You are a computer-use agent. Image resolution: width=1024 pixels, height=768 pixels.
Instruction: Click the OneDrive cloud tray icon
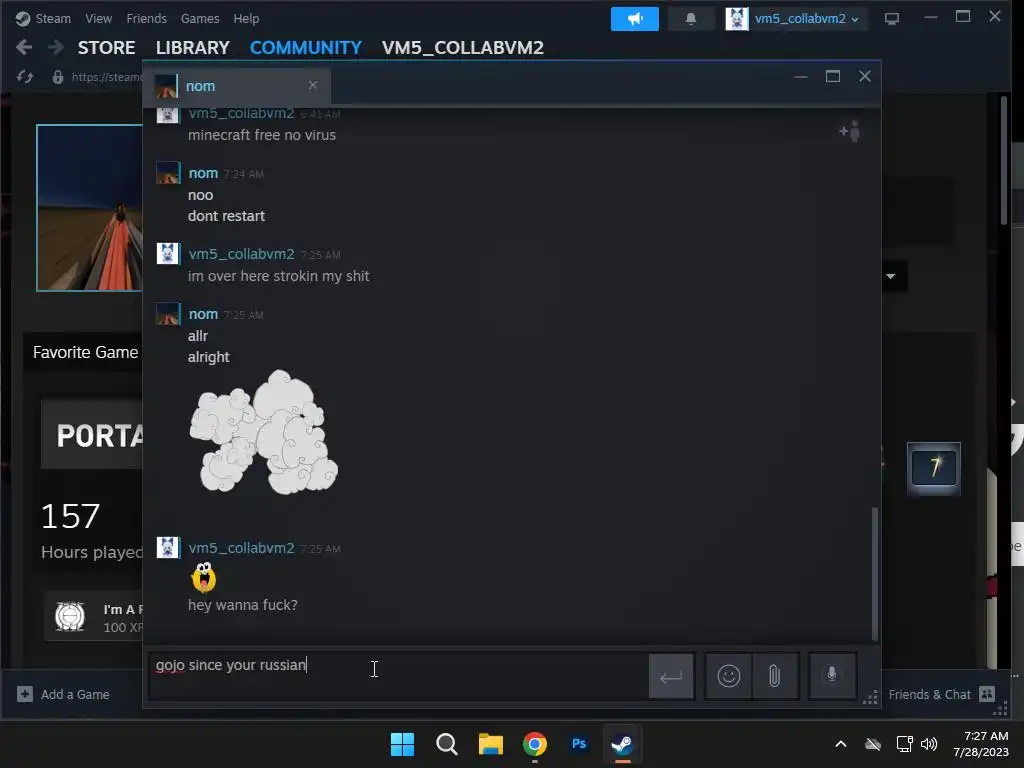coord(873,744)
